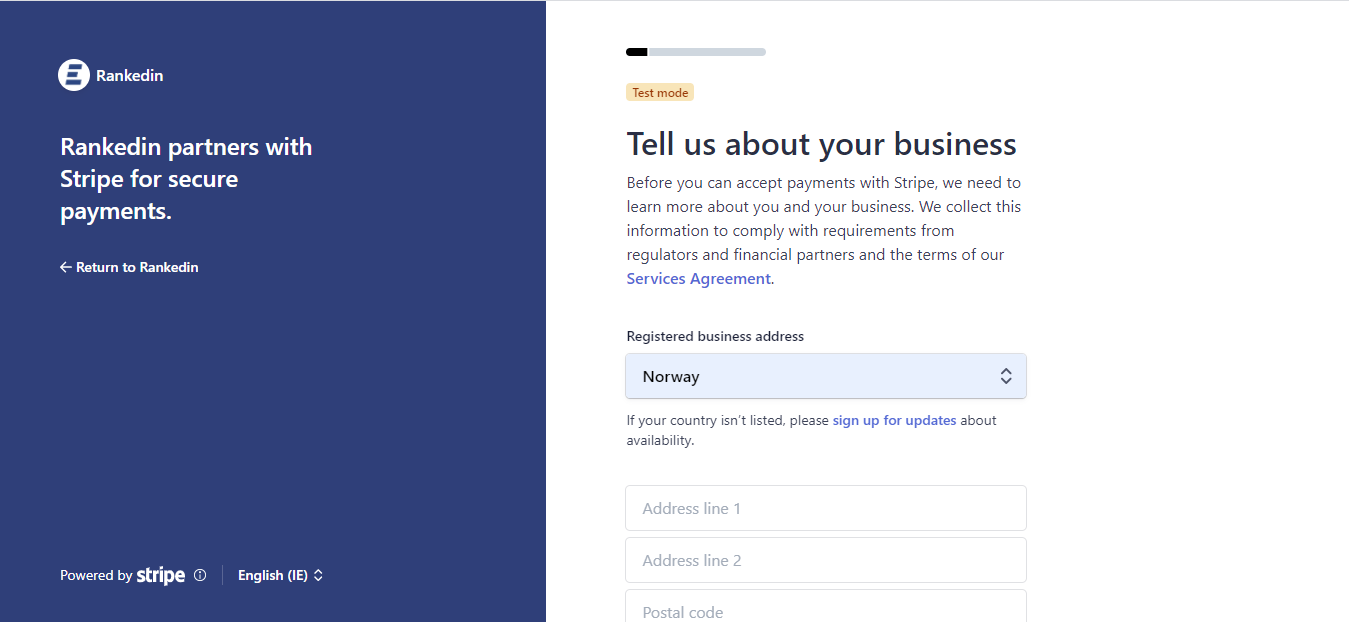Image resolution: width=1349 pixels, height=622 pixels.
Task: Follow the sign up for updates link
Action: (x=894, y=420)
